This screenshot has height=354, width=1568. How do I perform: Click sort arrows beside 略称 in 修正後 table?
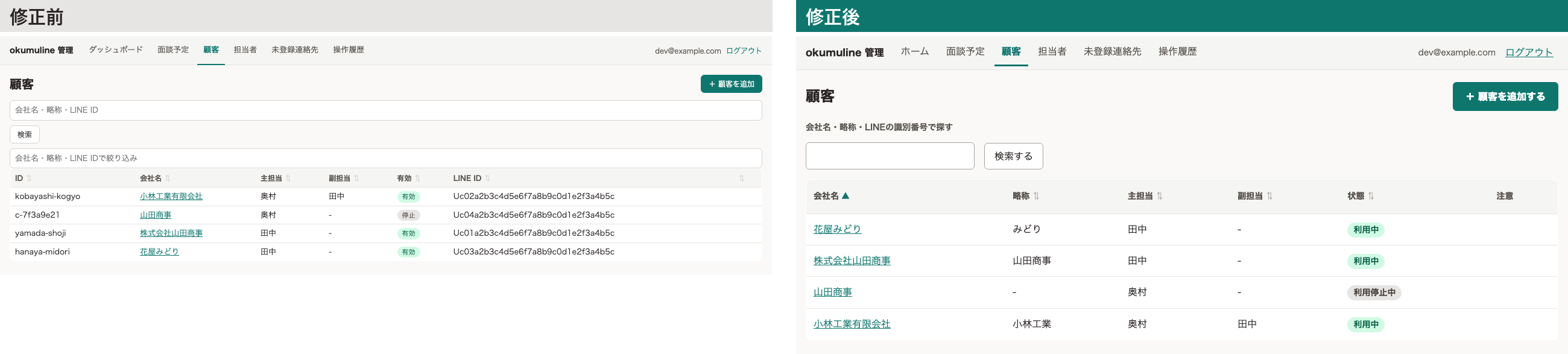1037,196
